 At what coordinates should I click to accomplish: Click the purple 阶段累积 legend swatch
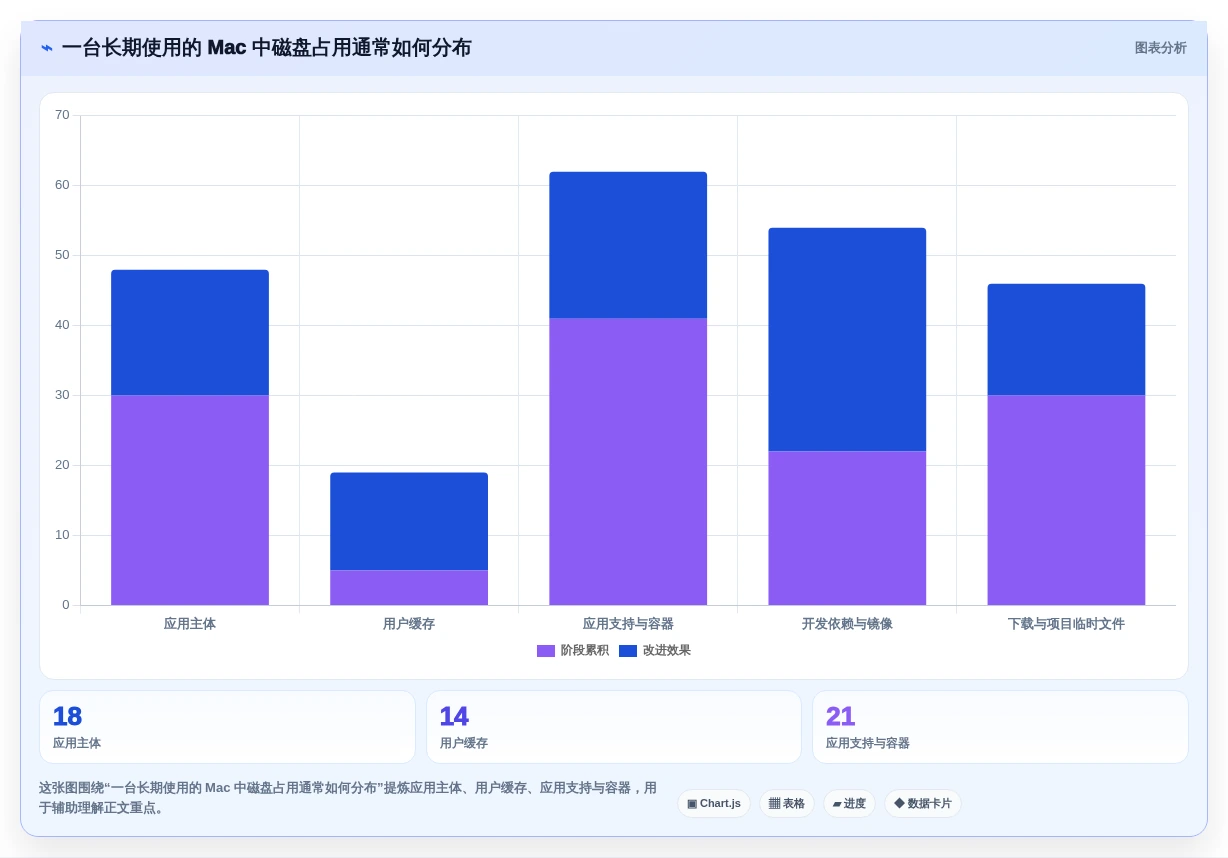546,651
